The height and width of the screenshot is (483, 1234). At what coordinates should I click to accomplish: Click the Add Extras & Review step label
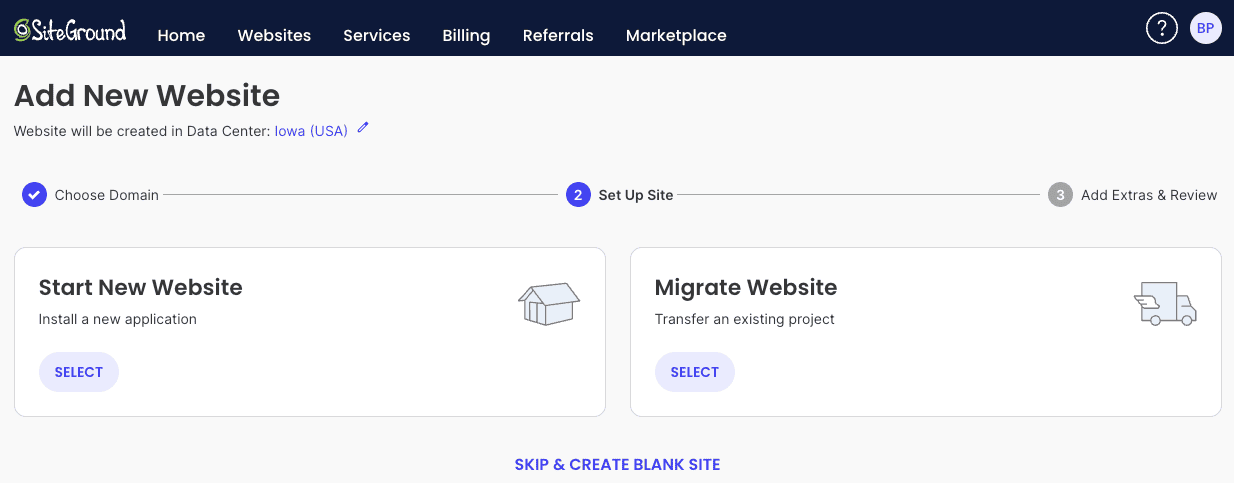1149,195
